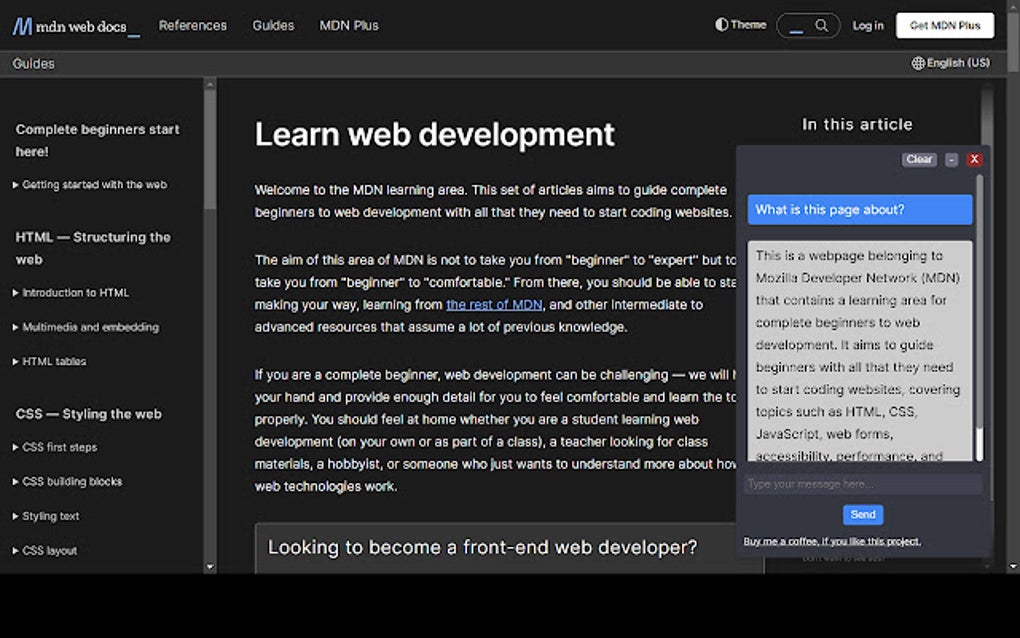This screenshot has width=1020, height=638.
Task: Click Log in
Action: tap(868, 26)
